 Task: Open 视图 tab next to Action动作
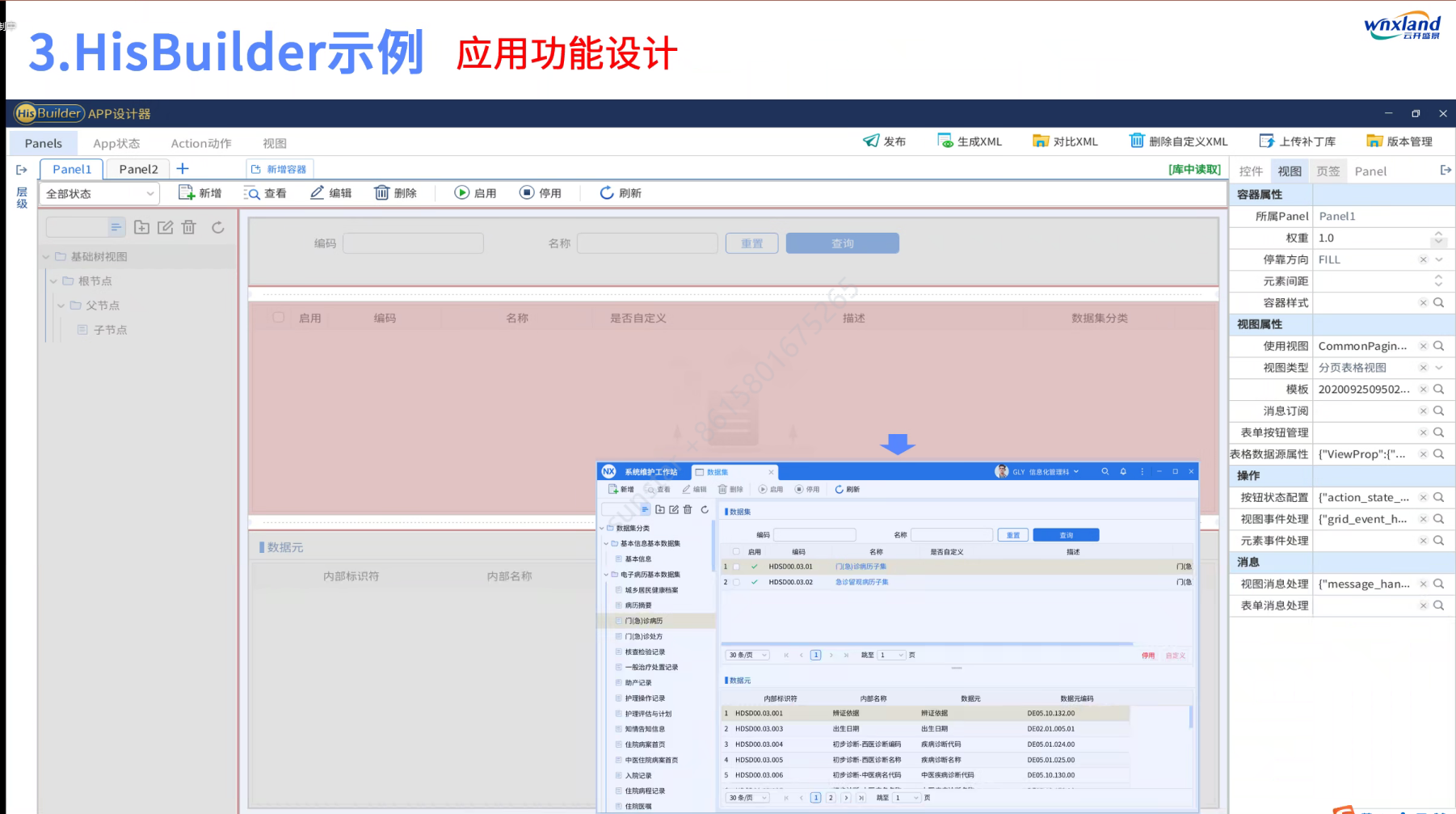click(x=275, y=143)
